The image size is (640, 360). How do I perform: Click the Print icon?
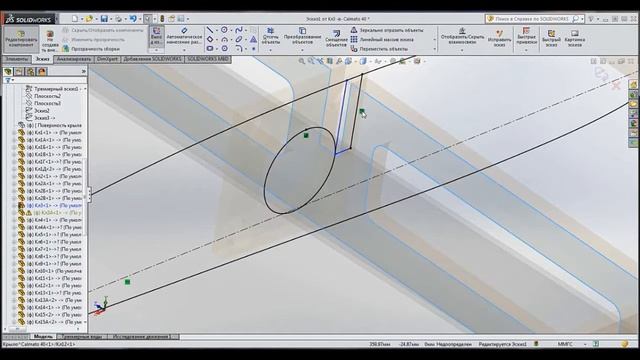(118, 19)
